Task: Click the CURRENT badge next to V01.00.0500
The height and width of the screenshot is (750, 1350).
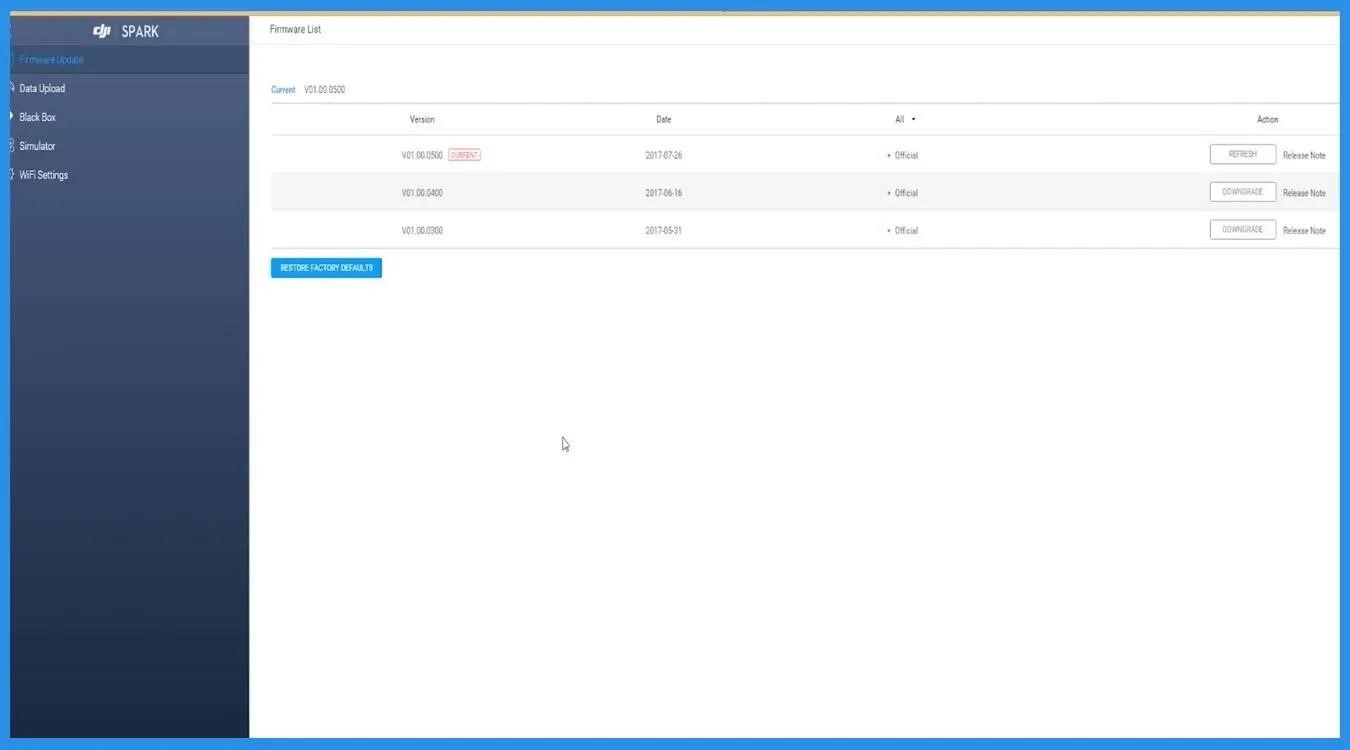Action: click(464, 156)
